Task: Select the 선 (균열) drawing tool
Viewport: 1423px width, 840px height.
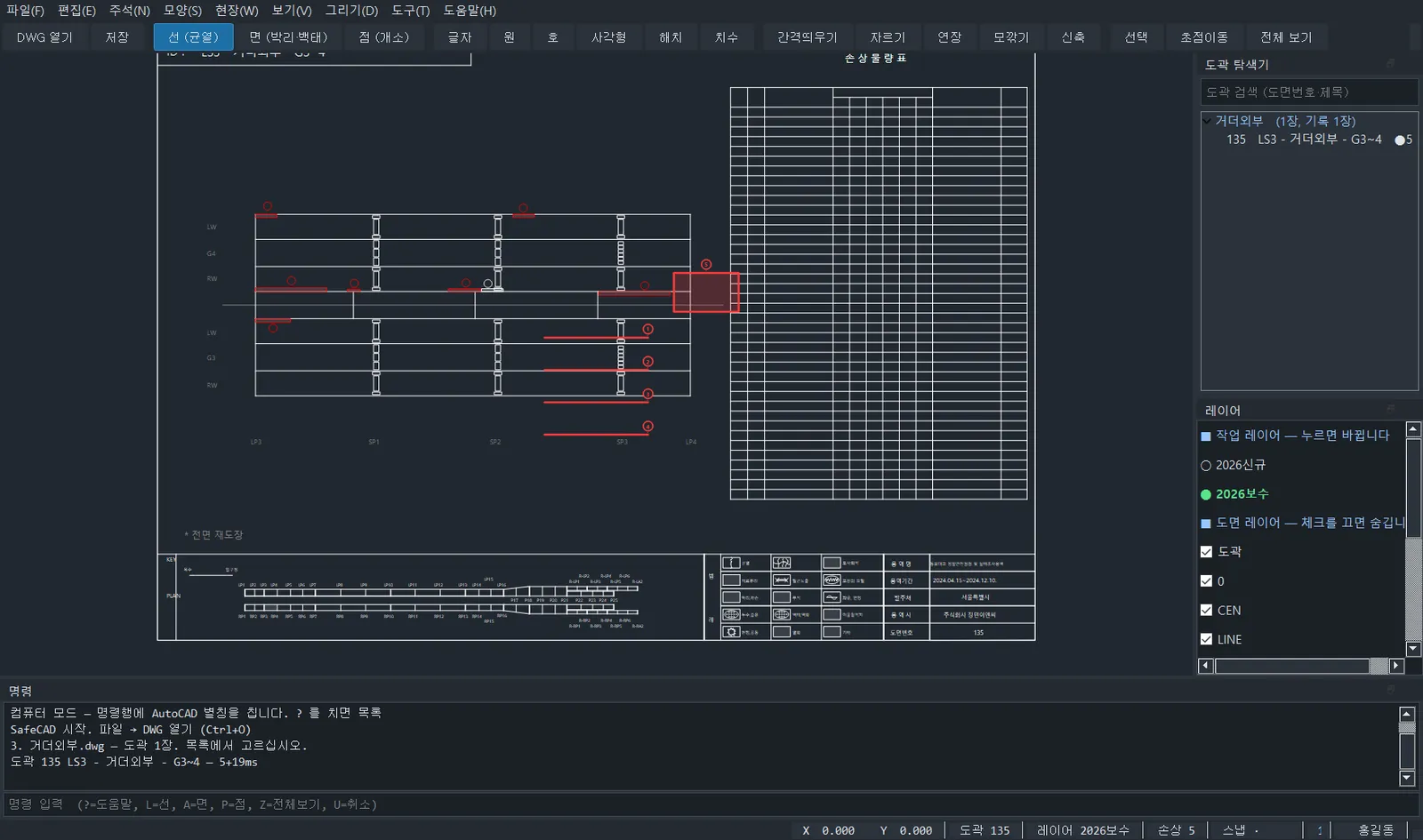Action: coord(193,37)
